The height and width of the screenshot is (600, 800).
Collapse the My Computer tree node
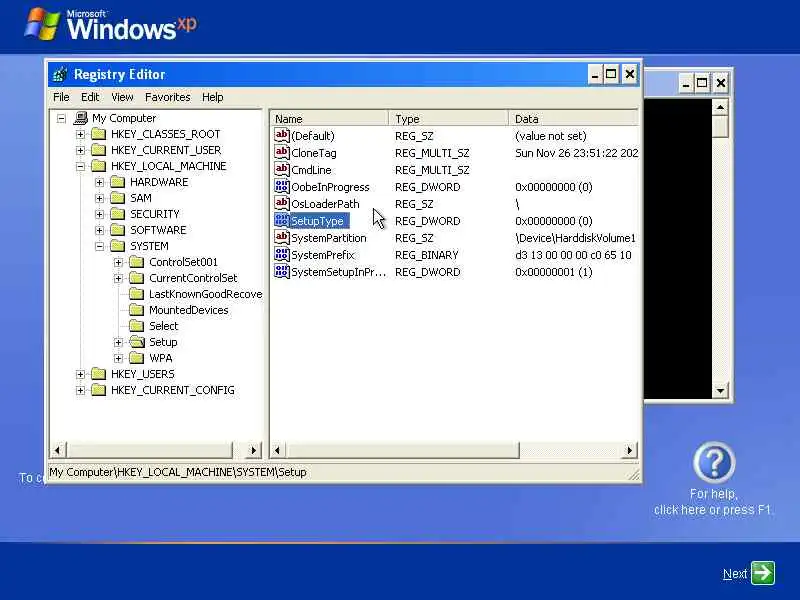point(62,118)
